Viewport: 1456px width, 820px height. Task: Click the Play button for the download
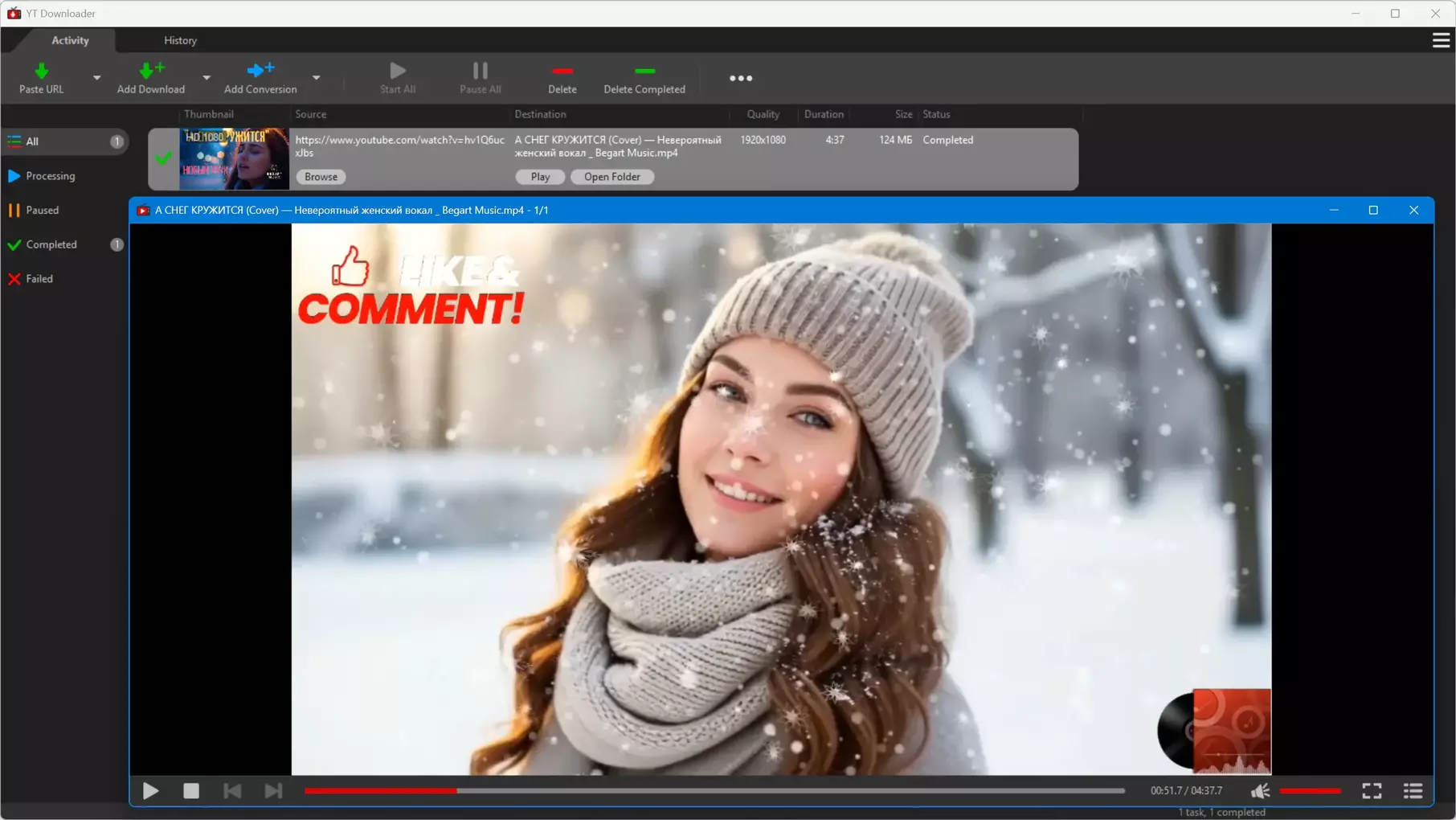(x=540, y=177)
